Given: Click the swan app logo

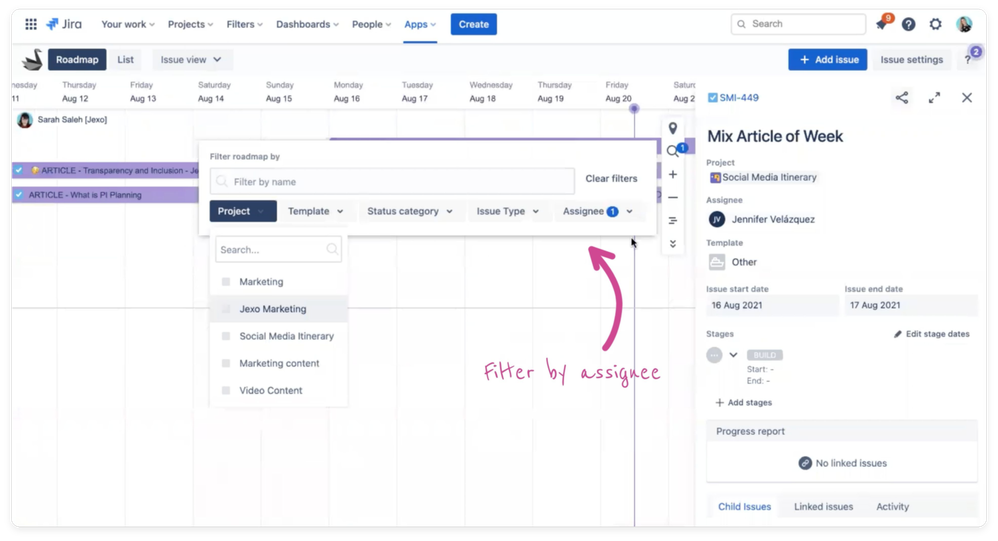Looking at the screenshot, I should coord(32,59).
